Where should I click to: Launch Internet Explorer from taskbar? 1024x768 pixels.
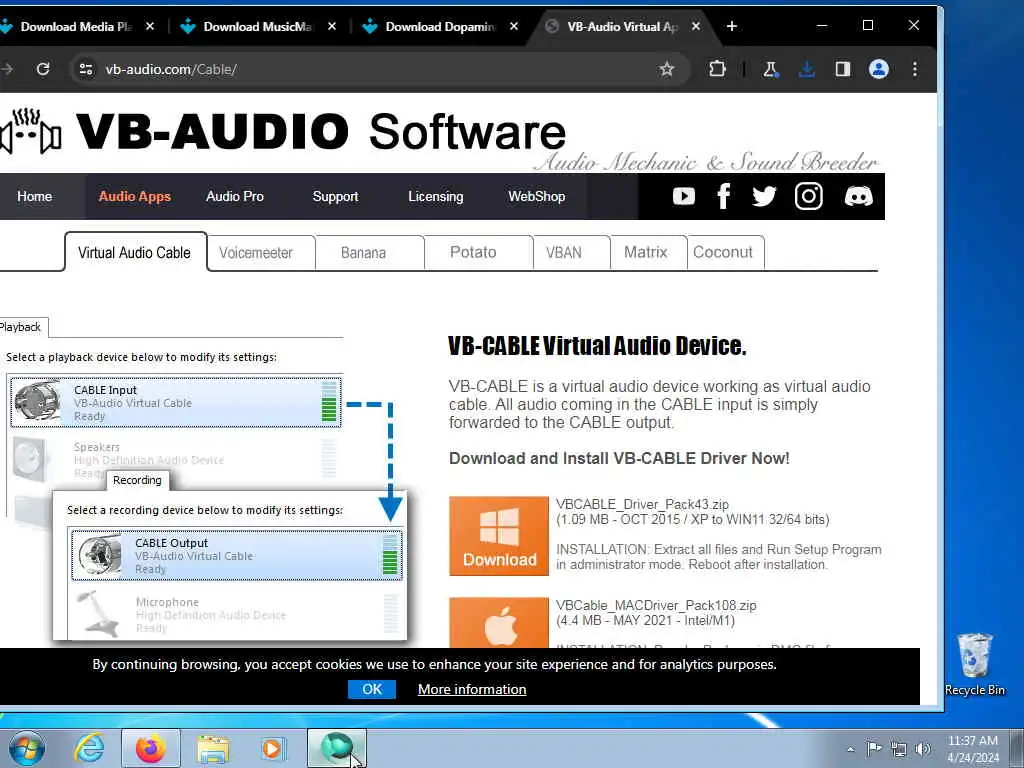[89, 748]
